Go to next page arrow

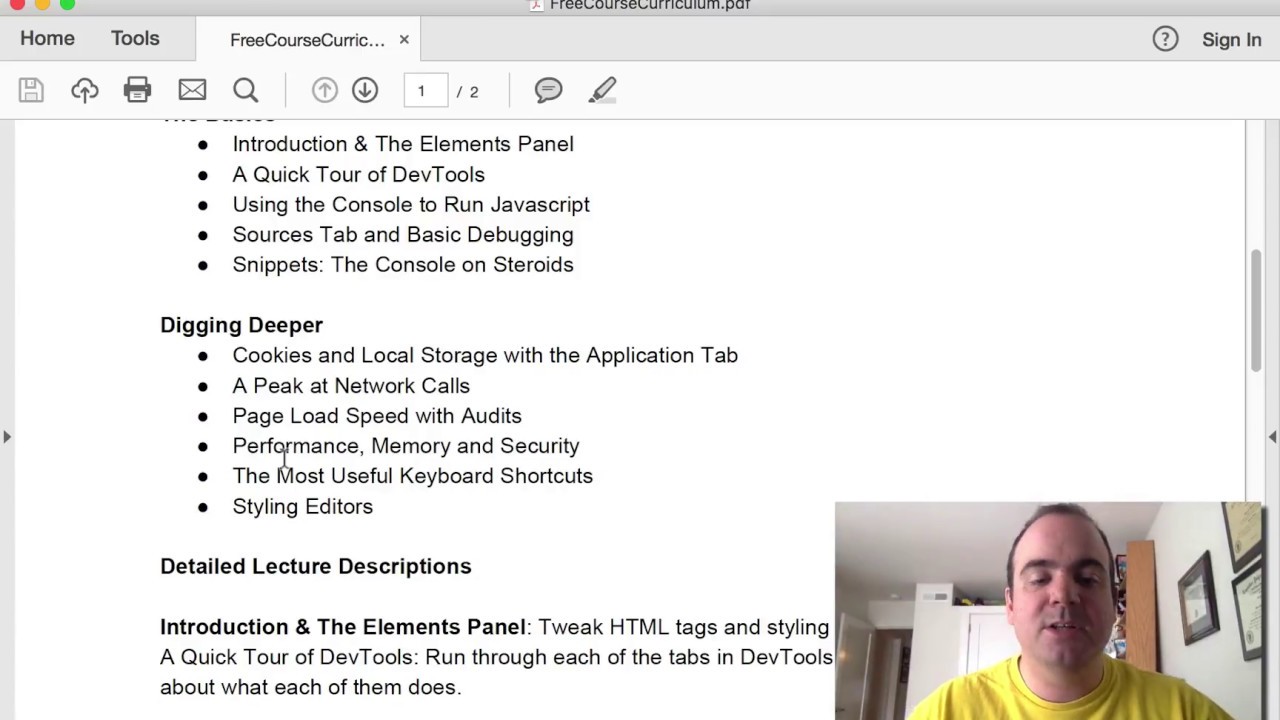pyautogui.click(x=365, y=90)
